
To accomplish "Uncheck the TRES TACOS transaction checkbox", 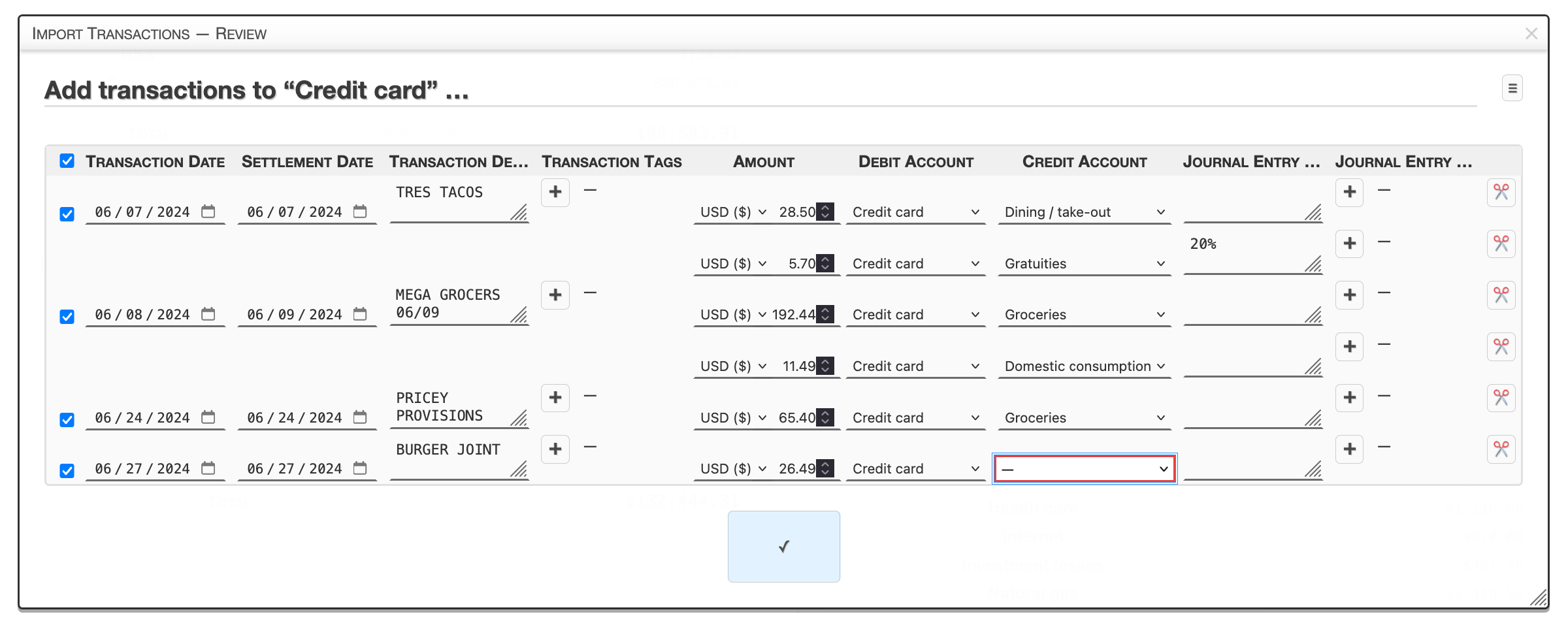I will (67, 214).
